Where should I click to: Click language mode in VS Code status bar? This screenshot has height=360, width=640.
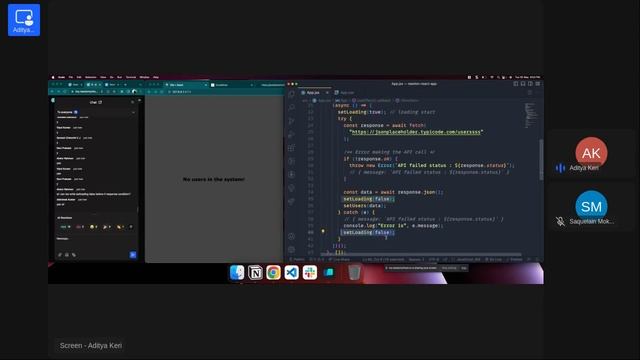click(468, 259)
